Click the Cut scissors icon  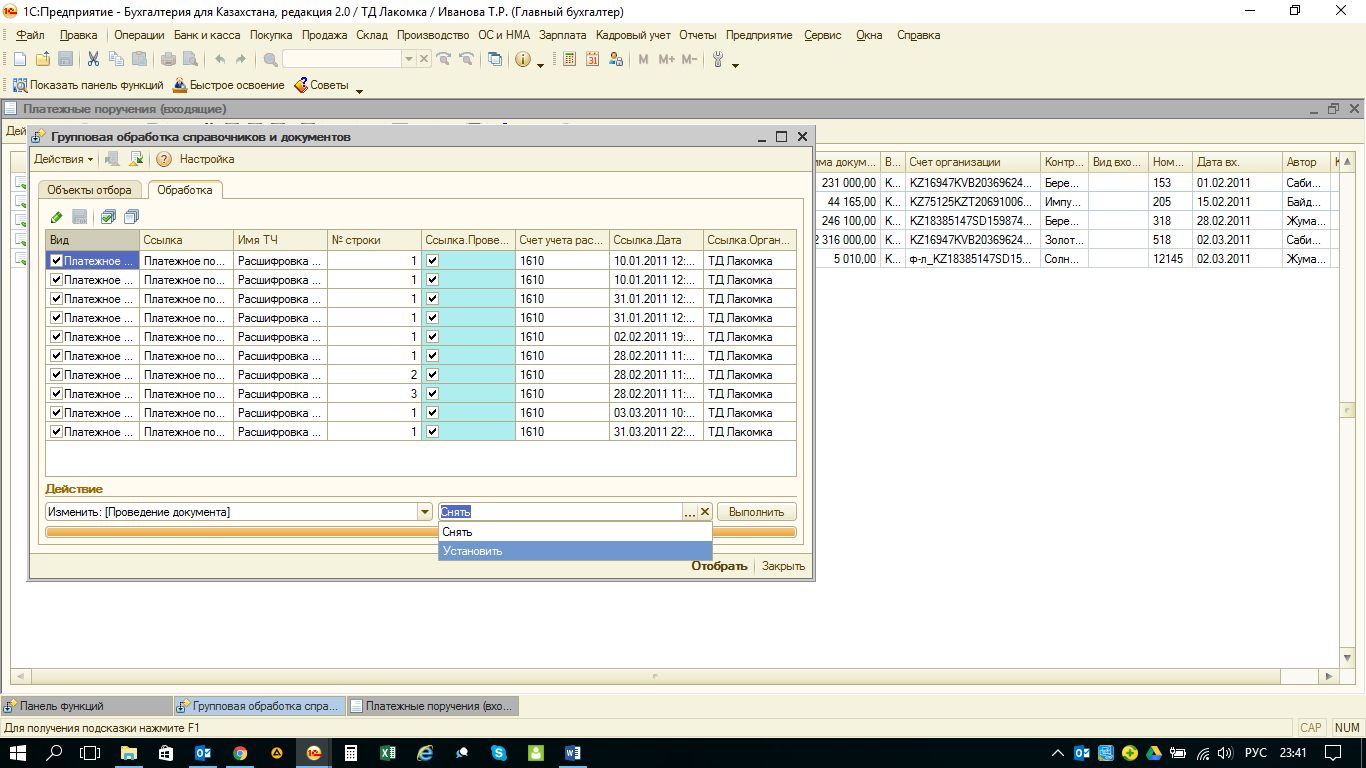click(x=93, y=60)
